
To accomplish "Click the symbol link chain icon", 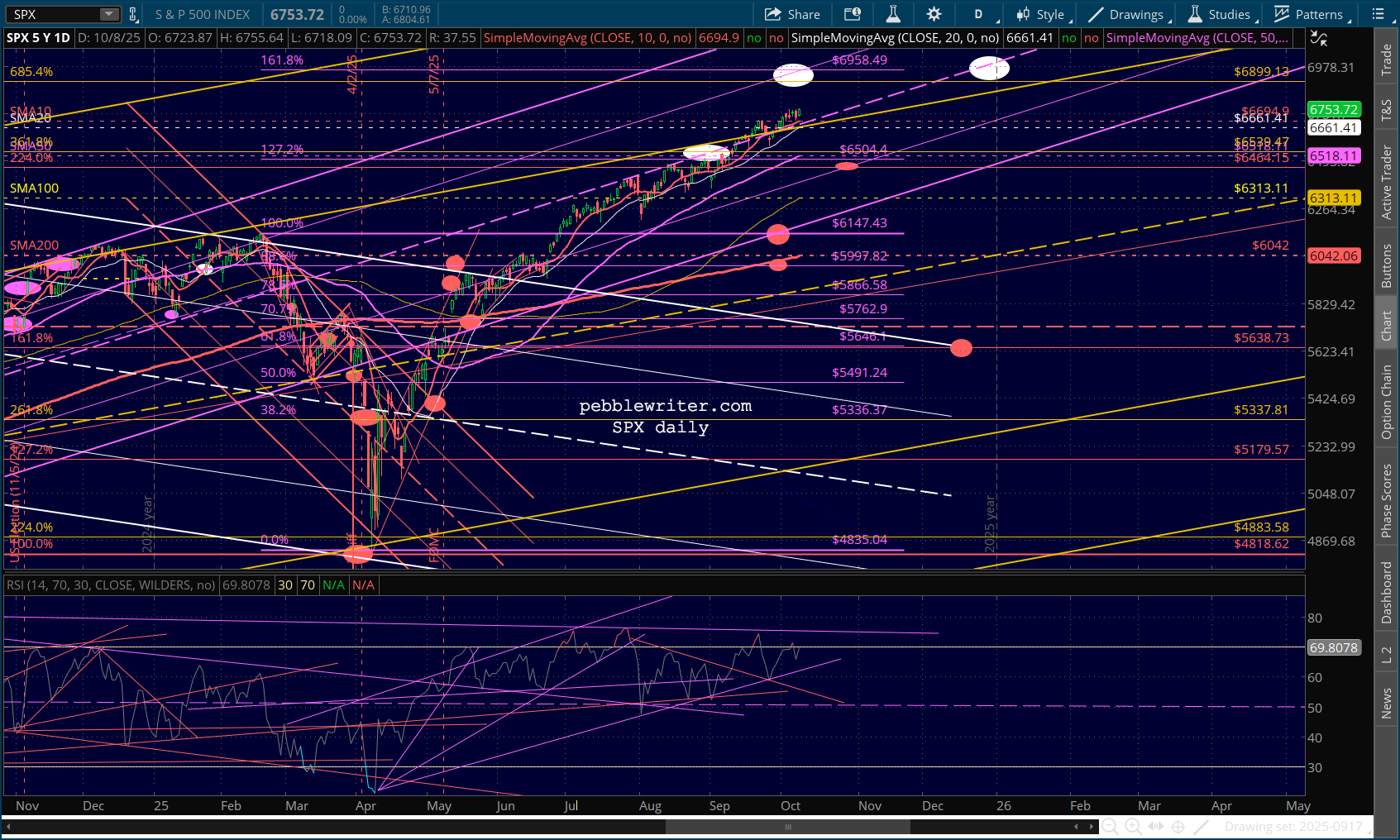I will [133, 14].
